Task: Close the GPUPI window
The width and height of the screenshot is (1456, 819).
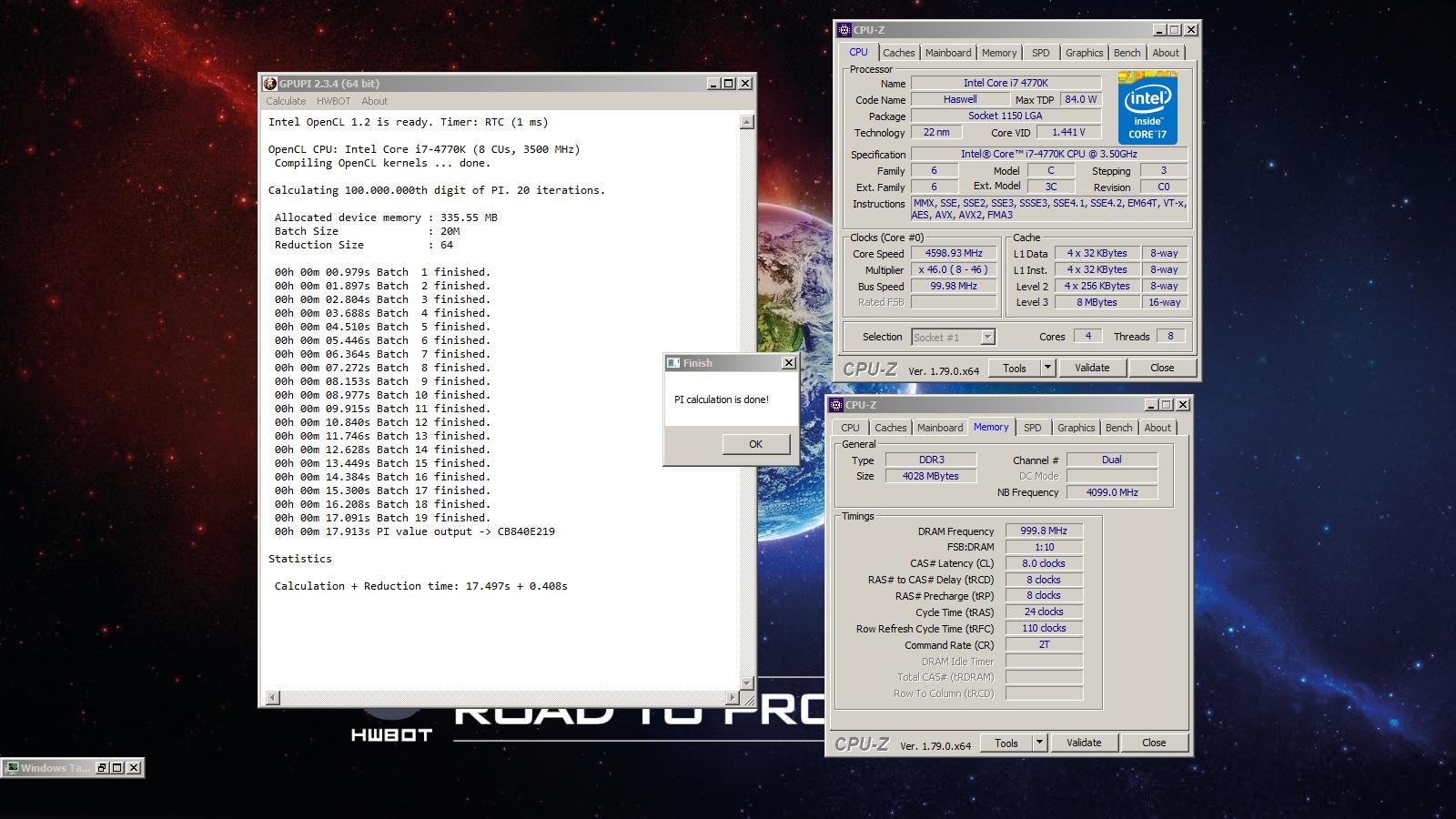Action: [745, 84]
